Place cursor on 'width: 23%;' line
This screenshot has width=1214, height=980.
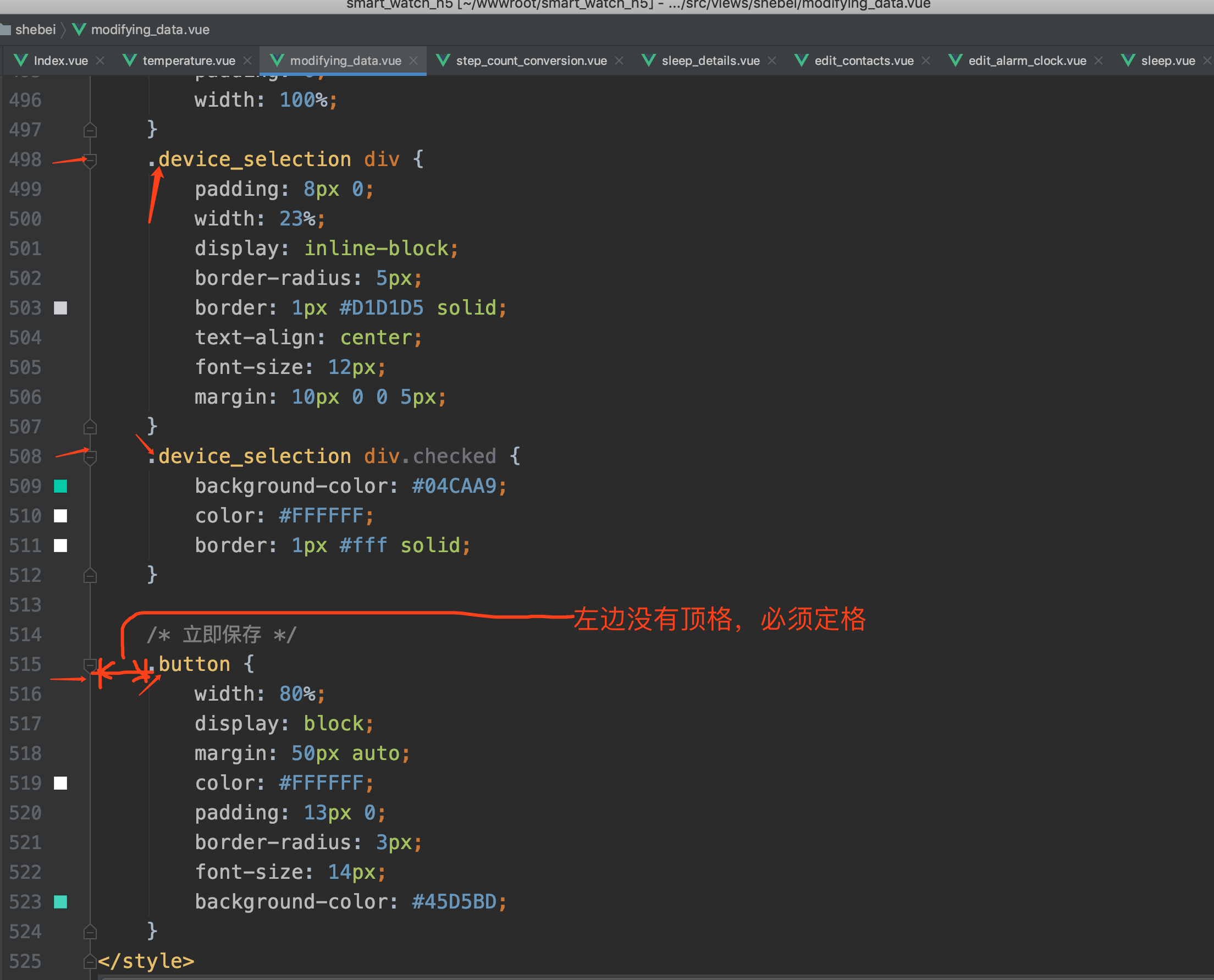[x=260, y=219]
